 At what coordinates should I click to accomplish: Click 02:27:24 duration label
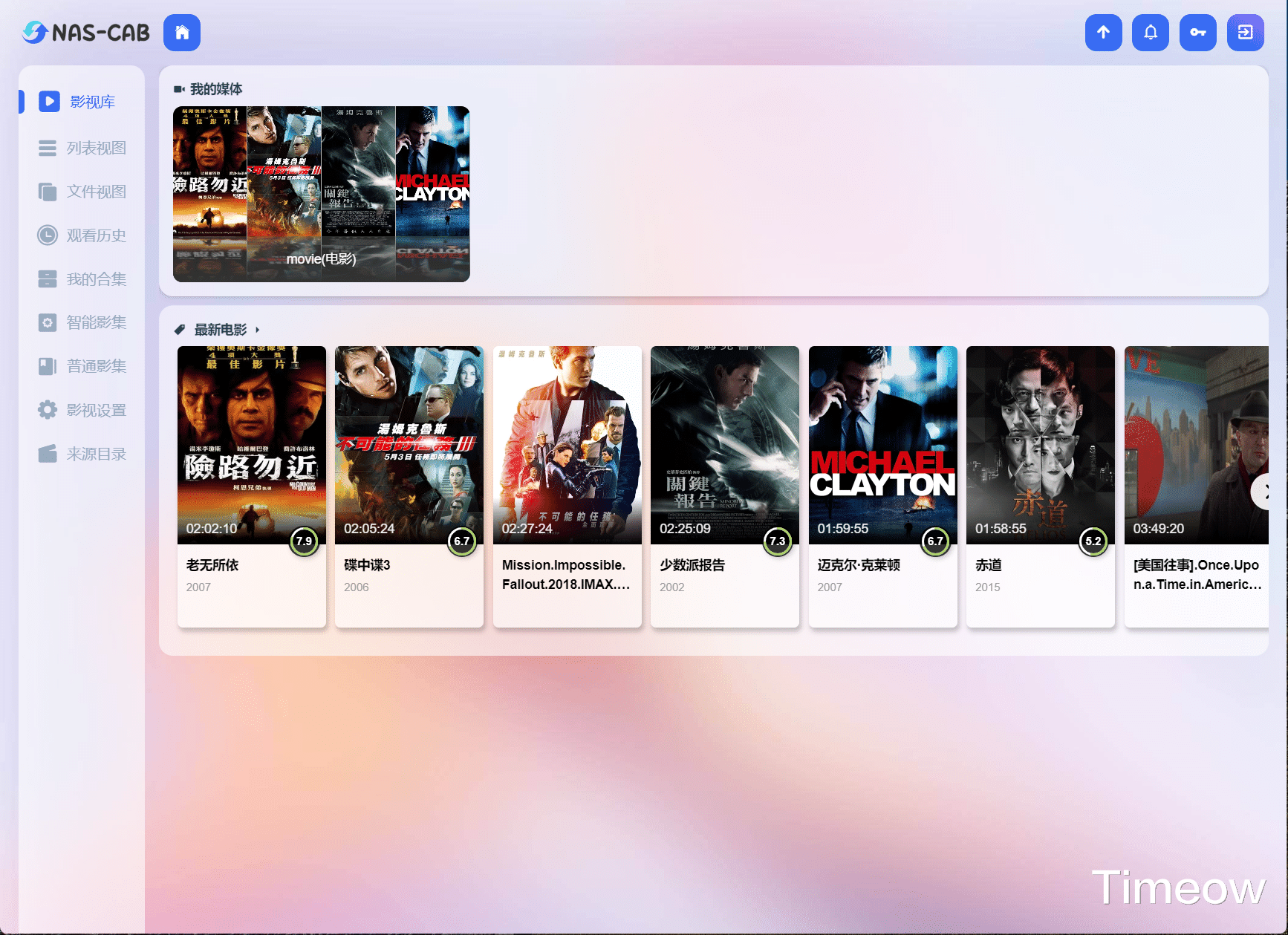click(x=527, y=529)
